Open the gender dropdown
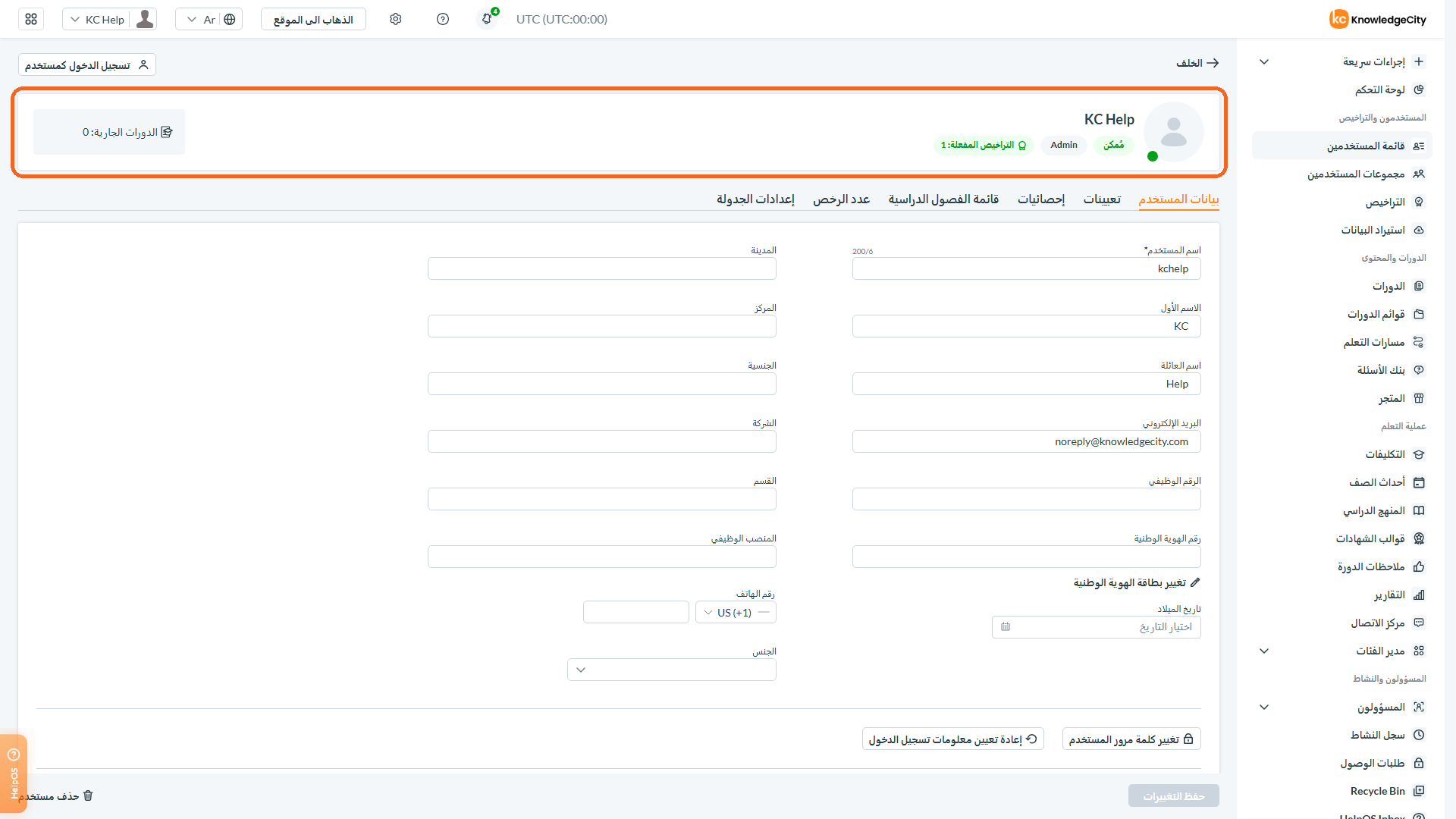The width and height of the screenshot is (1456, 819). click(671, 670)
